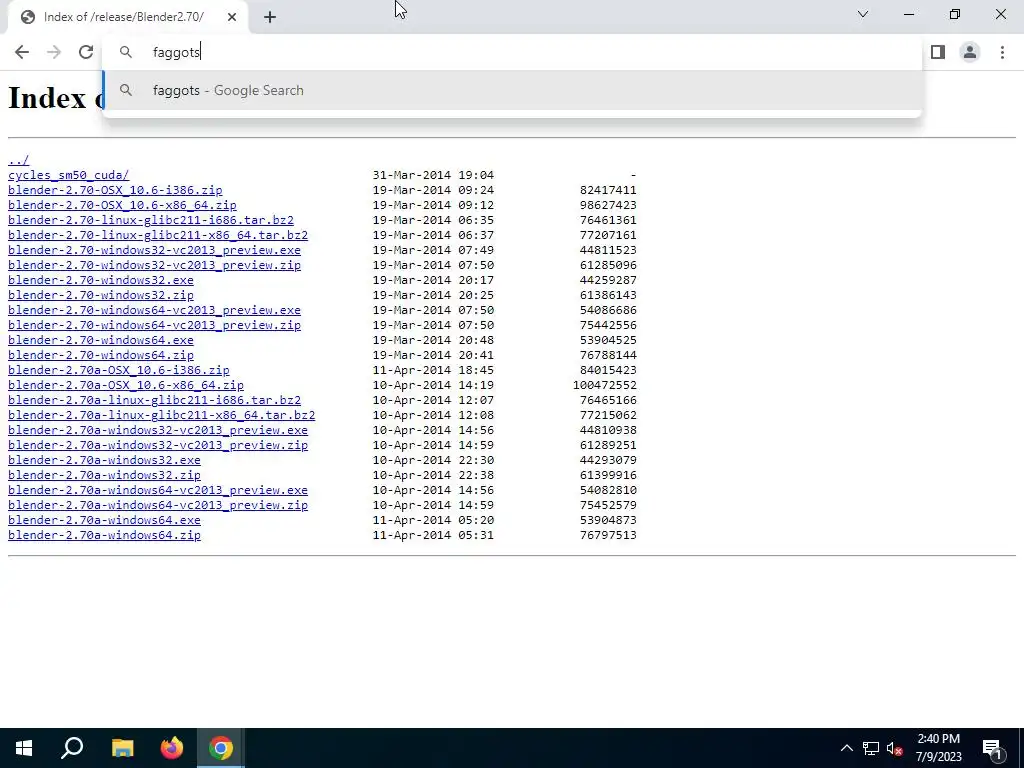Download blender-2.70a-windows64-vc2013_preview.exe
Screen dimensions: 1024x768
click(158, 490)
